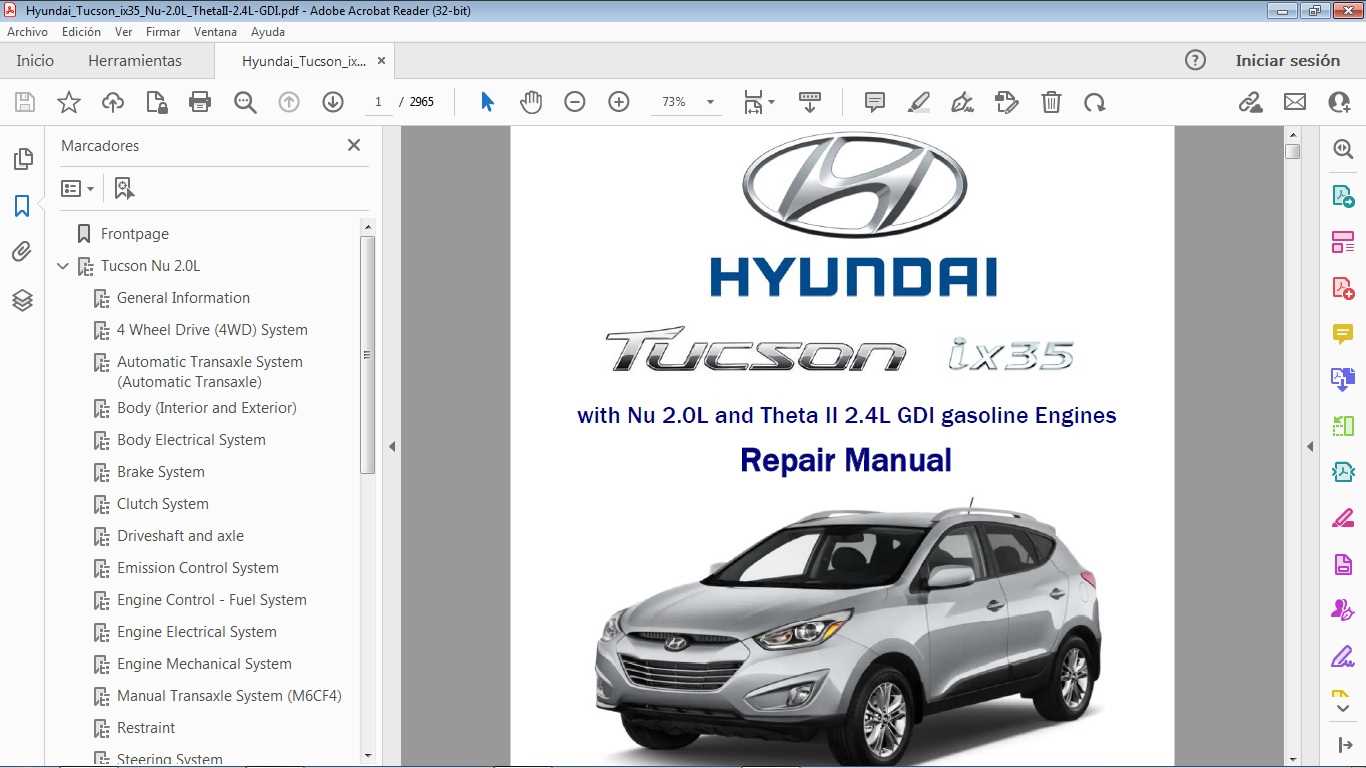Collapse the right tools pane arrow

pos(1310,446)
